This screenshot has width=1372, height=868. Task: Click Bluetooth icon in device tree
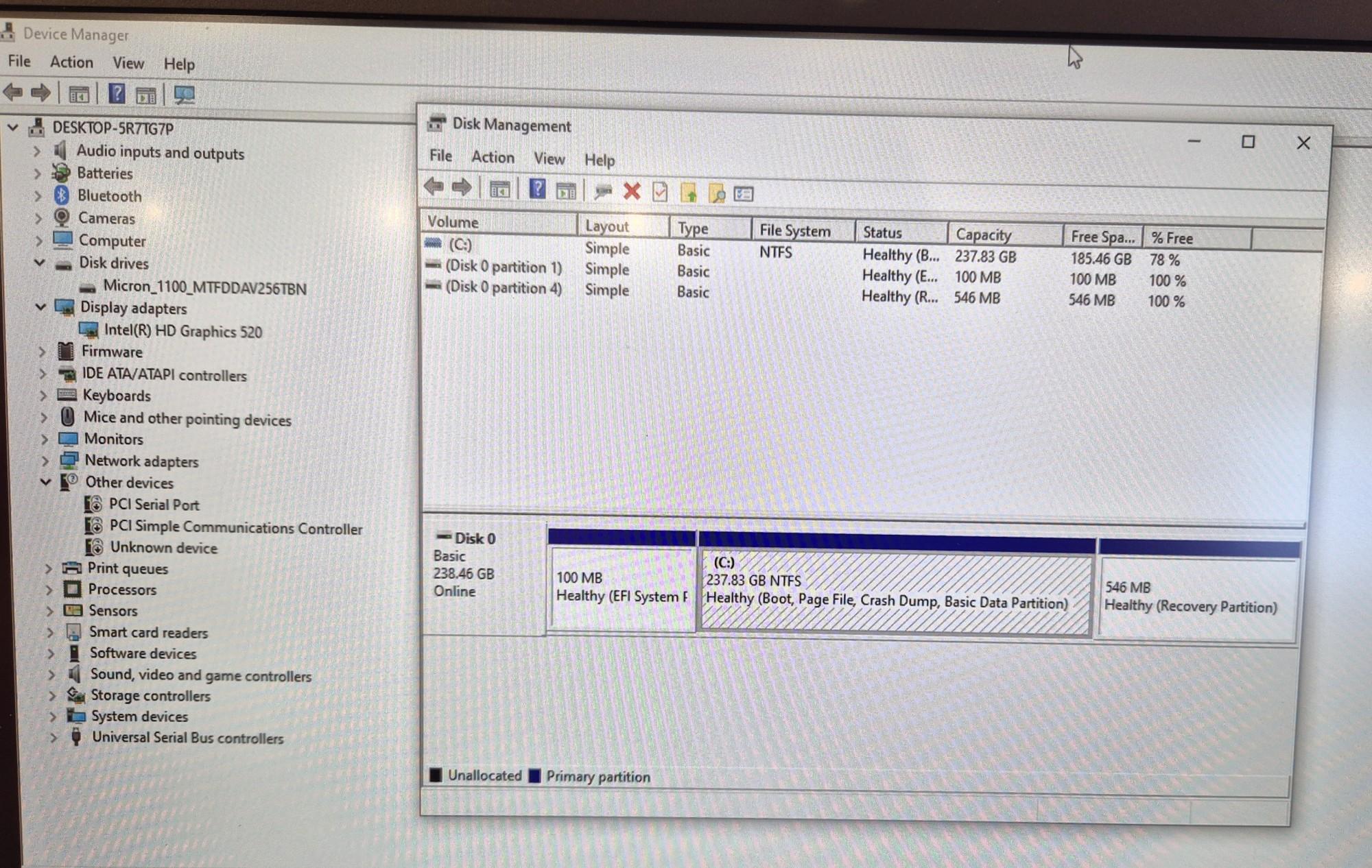(x=62, y=195)
